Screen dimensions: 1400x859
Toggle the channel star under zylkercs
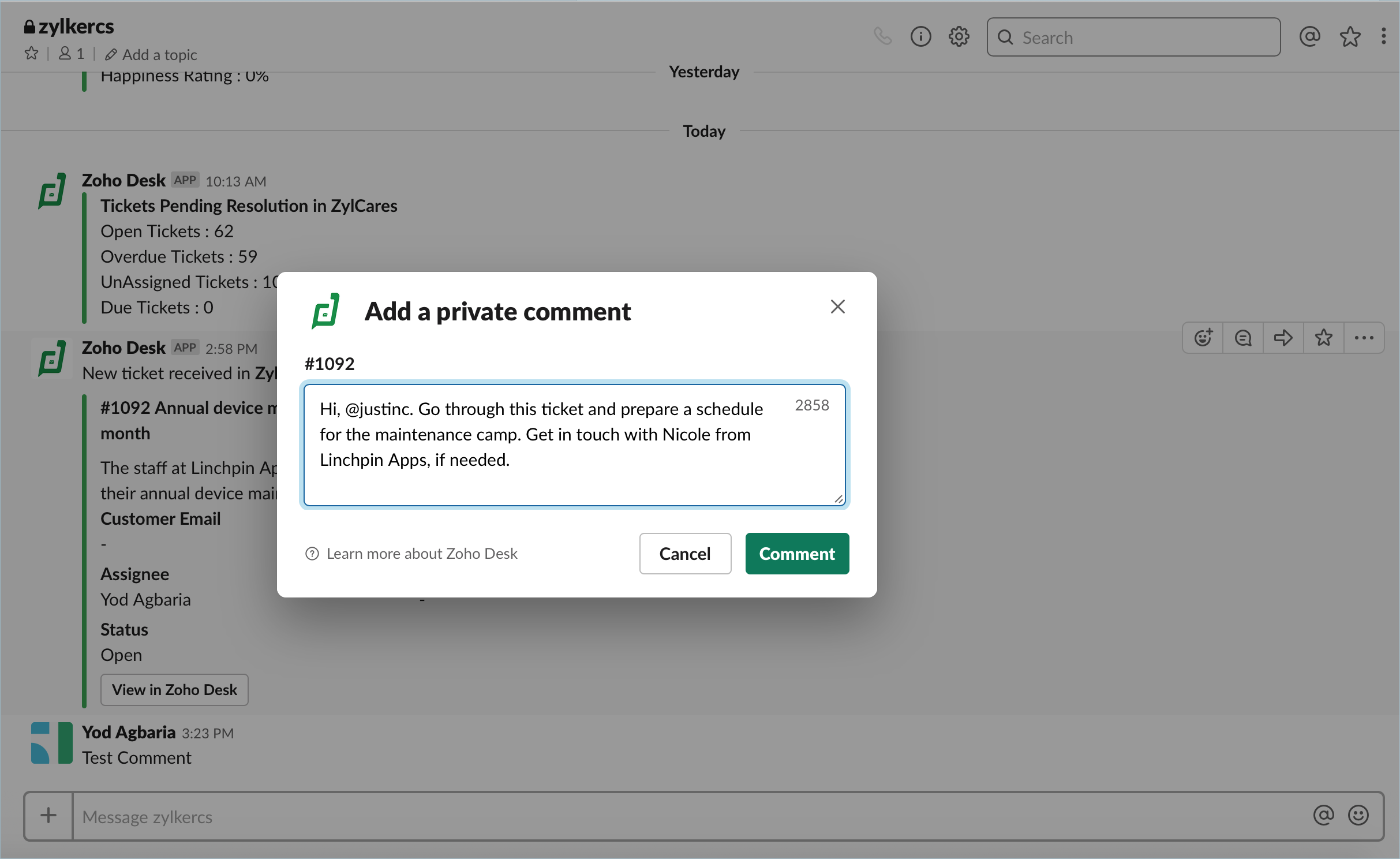click(32, 54)
